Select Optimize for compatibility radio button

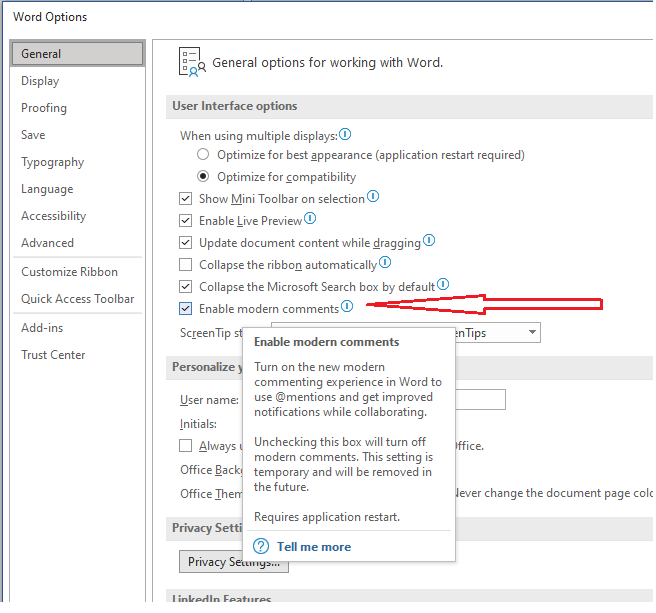coord(203,177)
